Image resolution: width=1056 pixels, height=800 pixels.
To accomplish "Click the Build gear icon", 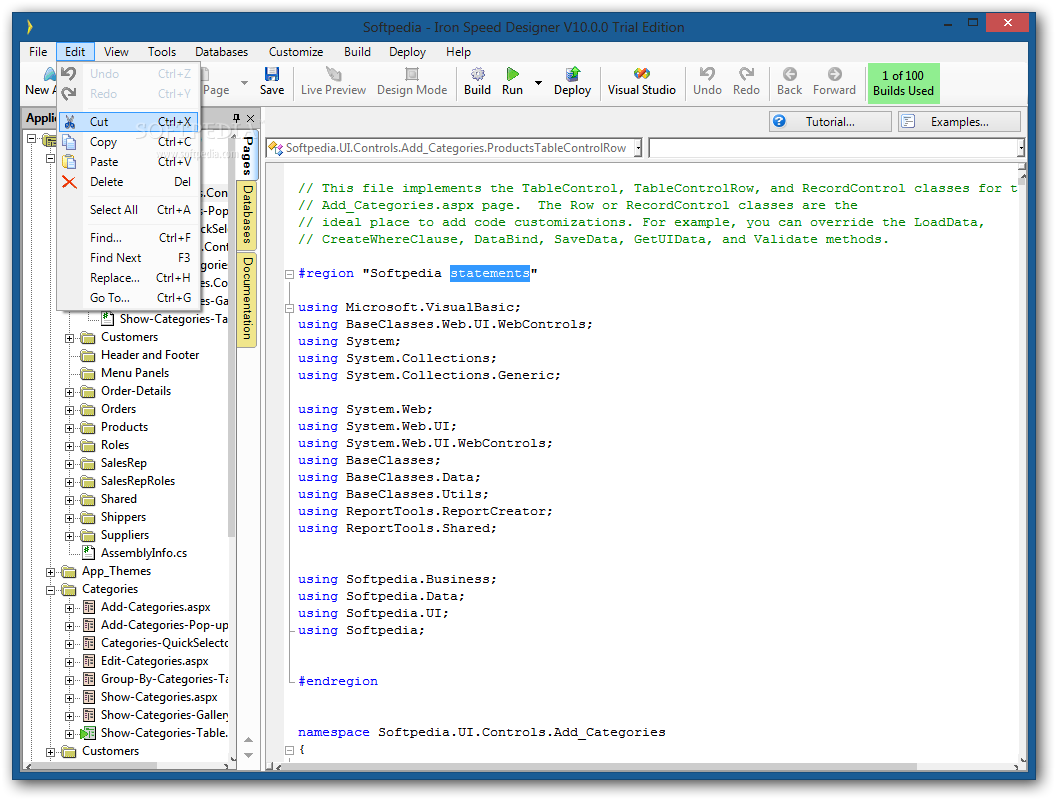I will [x=477, y=74].
